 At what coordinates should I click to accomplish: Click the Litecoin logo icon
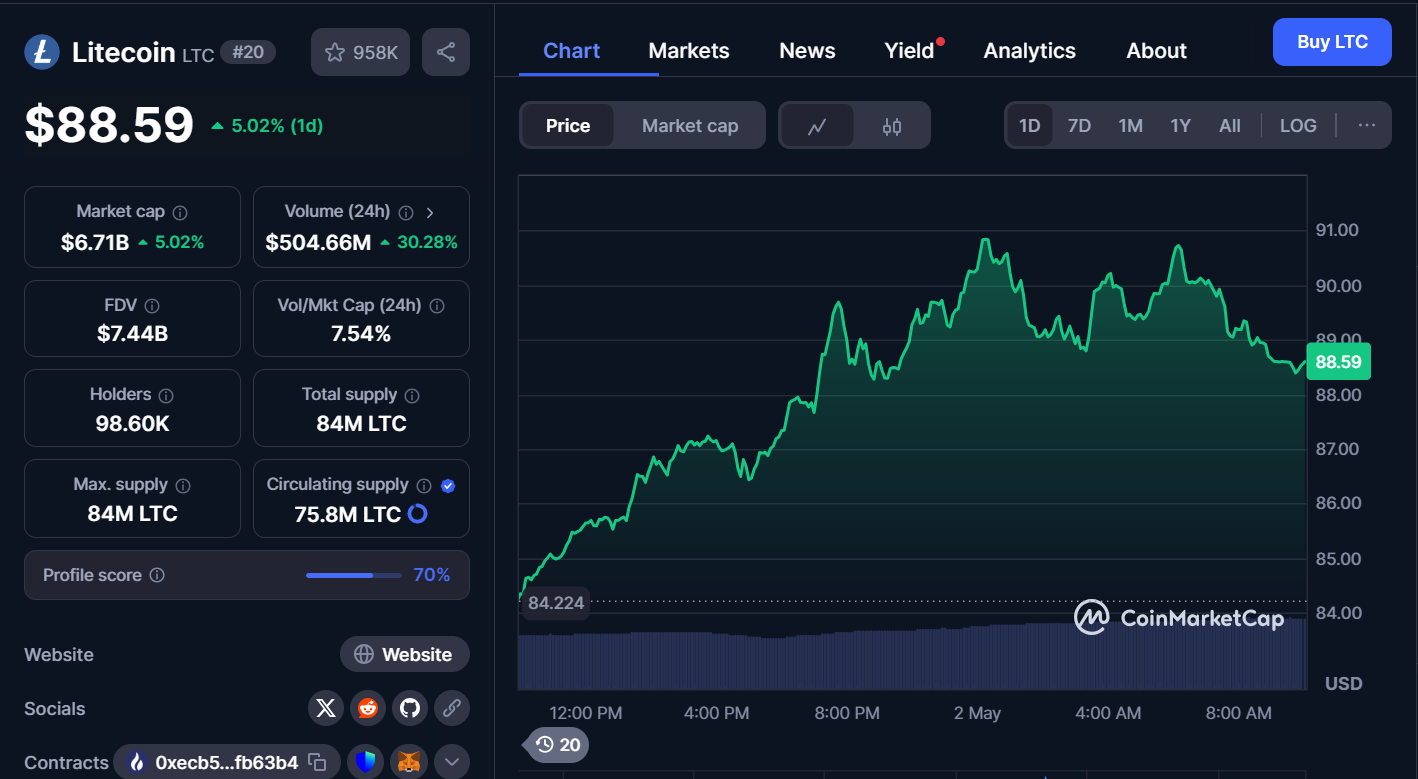42,52
